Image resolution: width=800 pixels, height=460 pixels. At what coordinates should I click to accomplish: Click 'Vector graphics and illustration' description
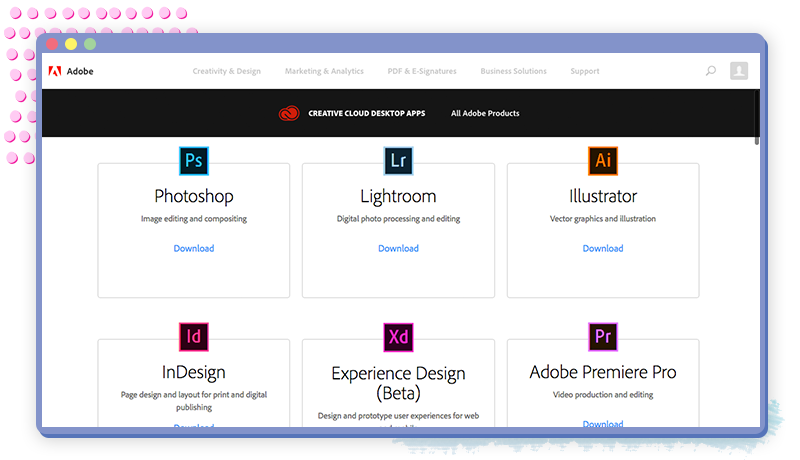[603, 219]
